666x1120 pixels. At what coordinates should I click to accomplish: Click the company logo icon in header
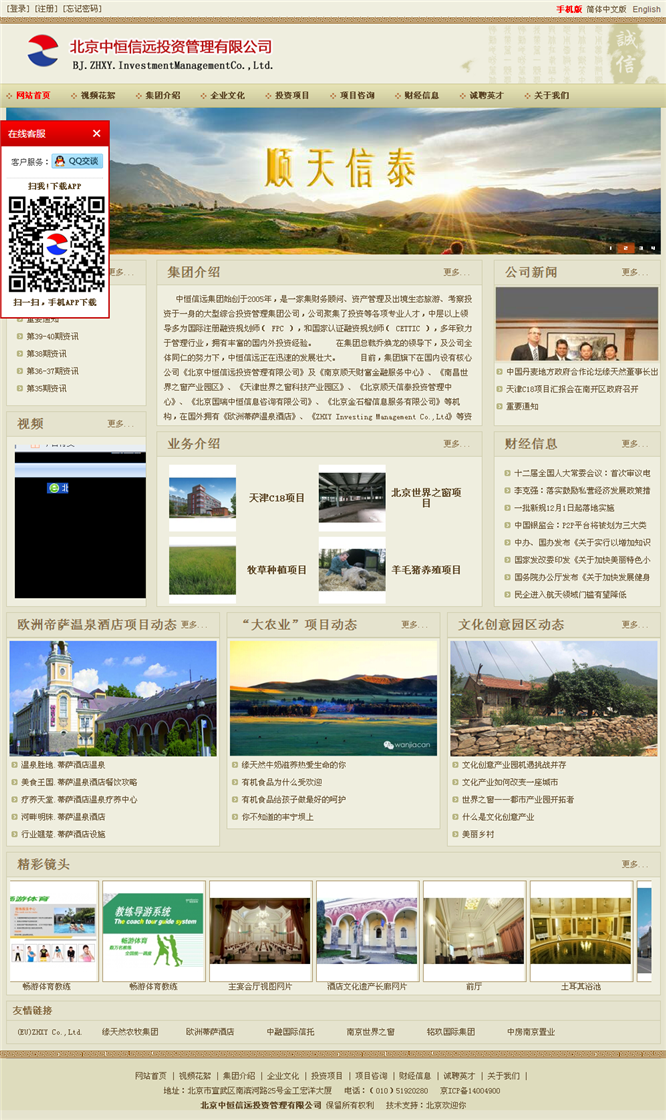43,50
